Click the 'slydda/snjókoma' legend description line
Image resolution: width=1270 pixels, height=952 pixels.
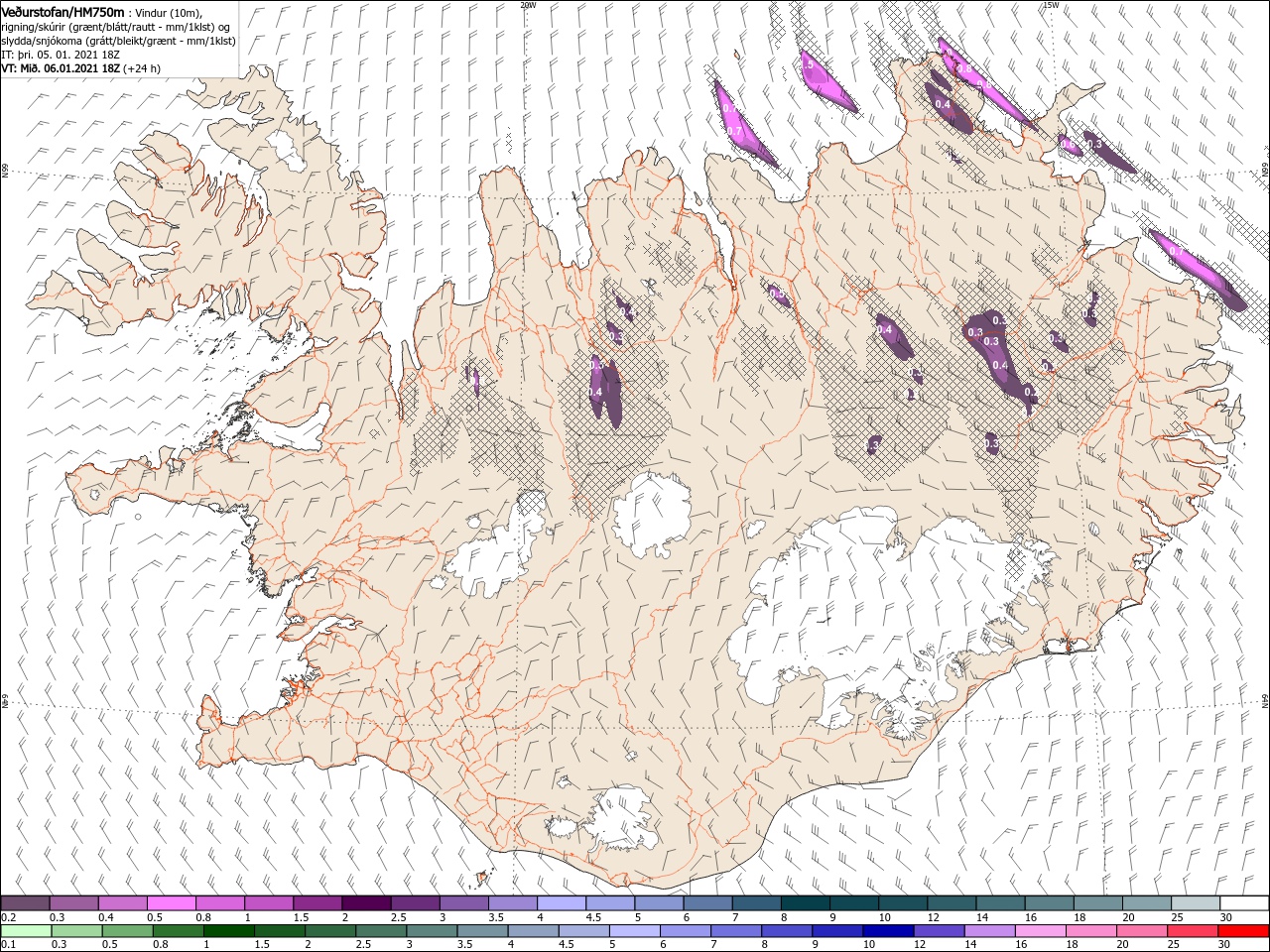(x=118, y=41)
